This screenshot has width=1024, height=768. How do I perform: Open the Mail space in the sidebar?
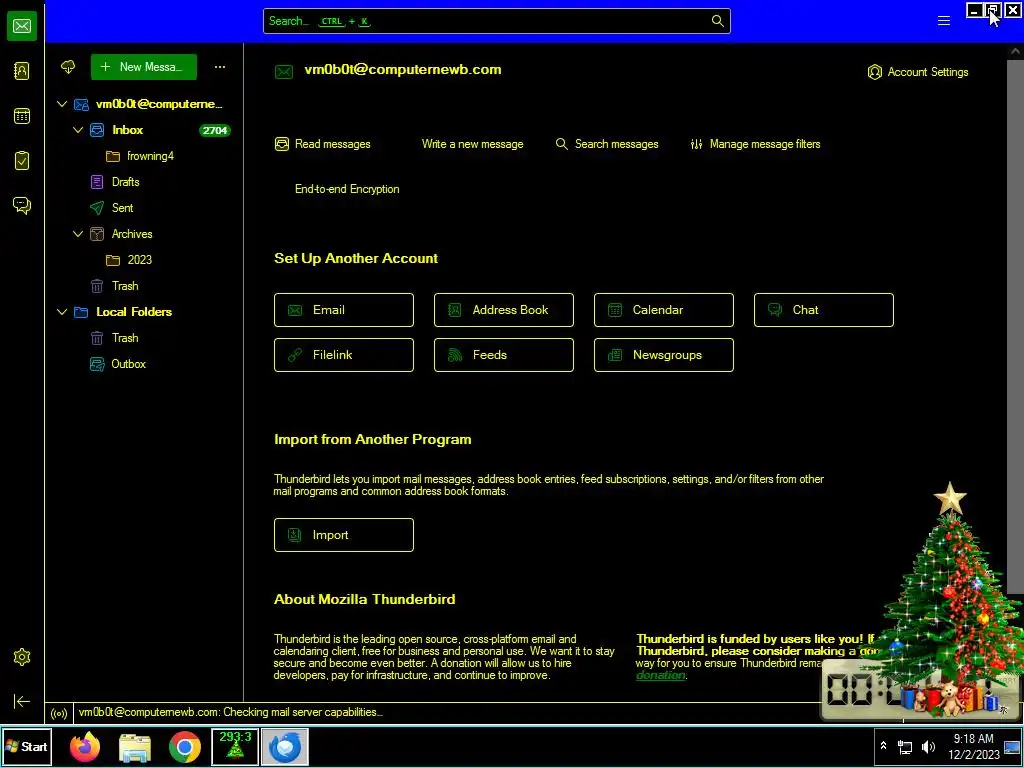tap(22, 26)
